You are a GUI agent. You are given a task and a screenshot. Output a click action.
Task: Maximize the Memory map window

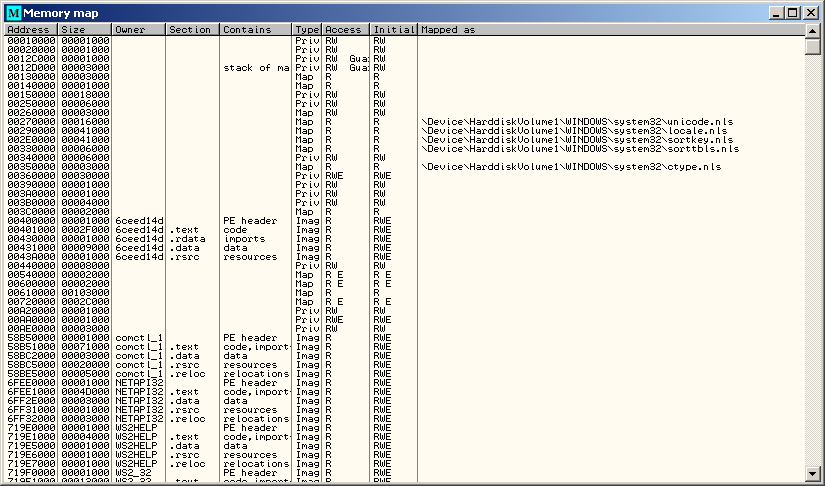[793, 12]
